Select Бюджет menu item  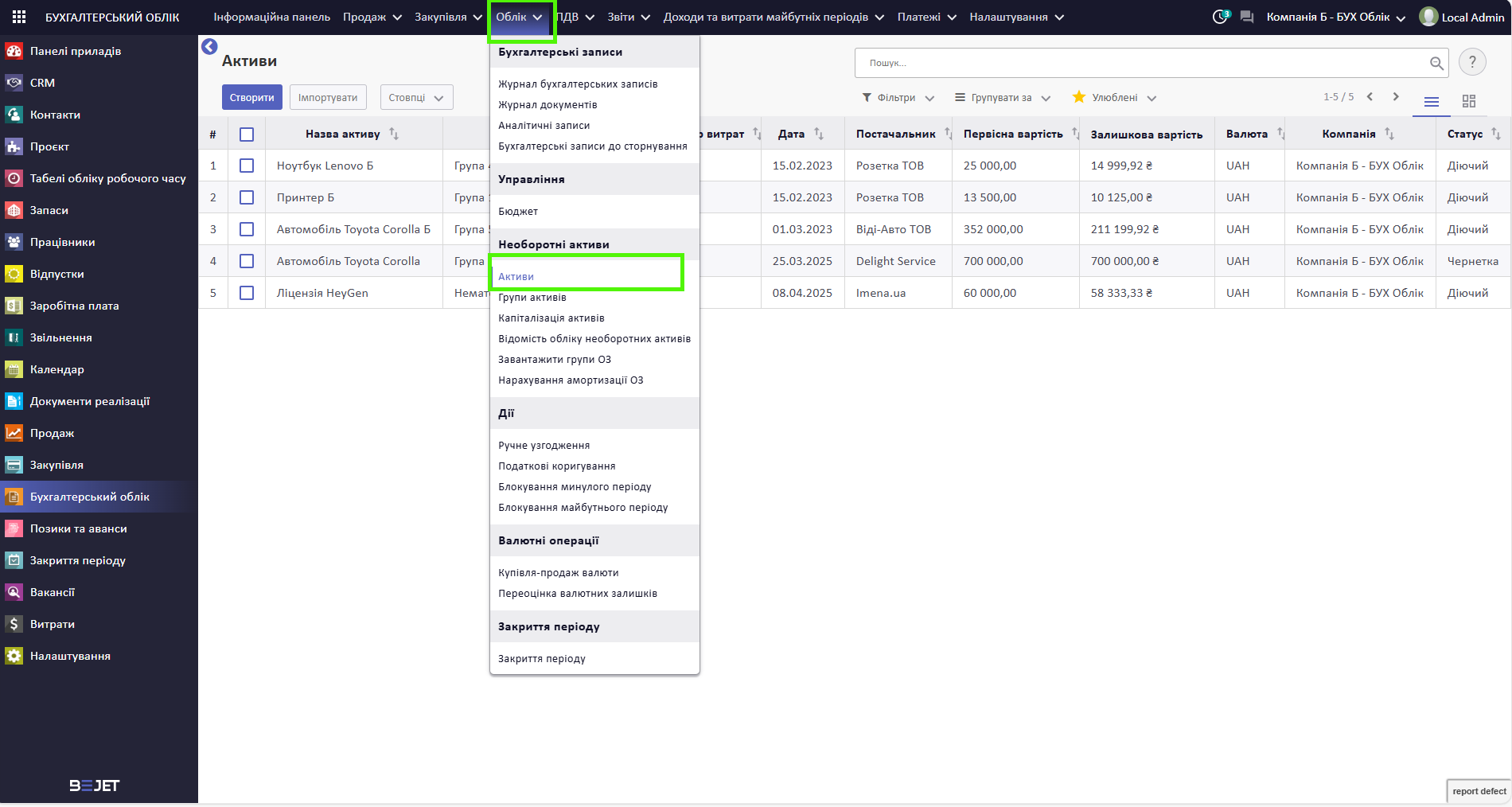tap(518, 211)
